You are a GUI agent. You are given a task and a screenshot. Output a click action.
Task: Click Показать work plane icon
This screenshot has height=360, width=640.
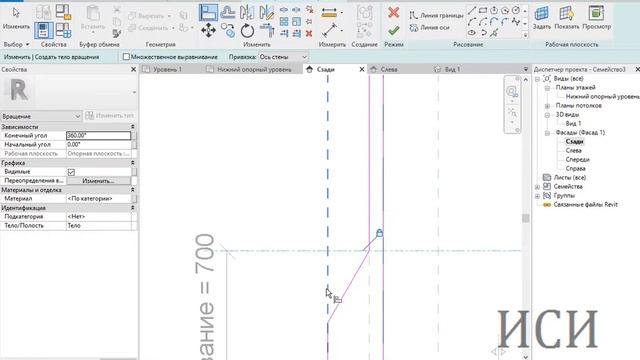(x=567, y=18)
